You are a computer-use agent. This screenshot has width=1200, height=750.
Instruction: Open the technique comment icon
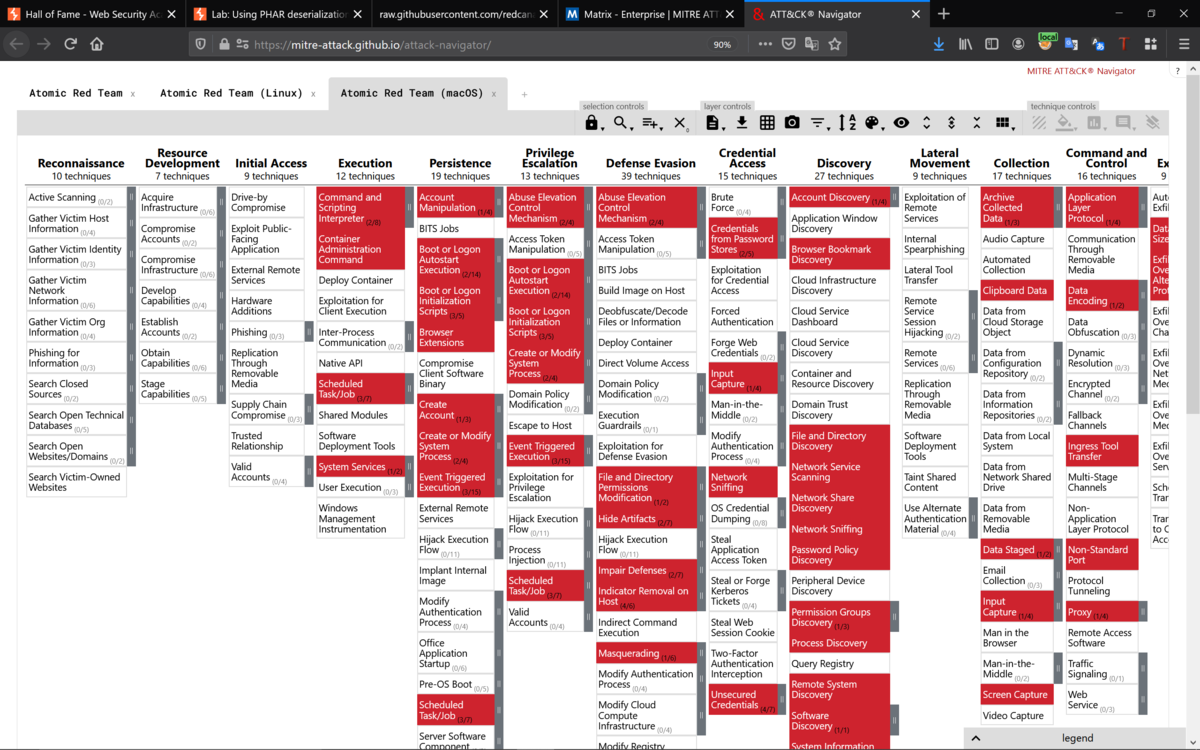(x=1124, y=123)
